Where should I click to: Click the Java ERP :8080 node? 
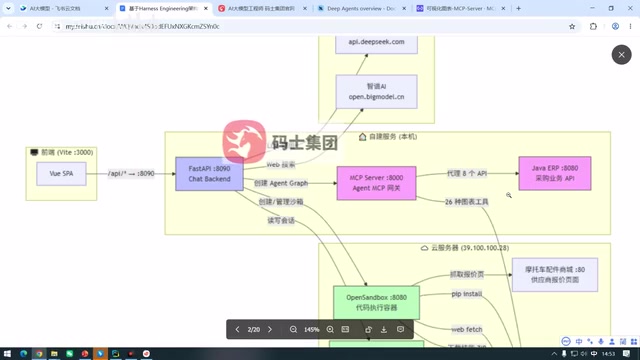(x=555, y=173)
